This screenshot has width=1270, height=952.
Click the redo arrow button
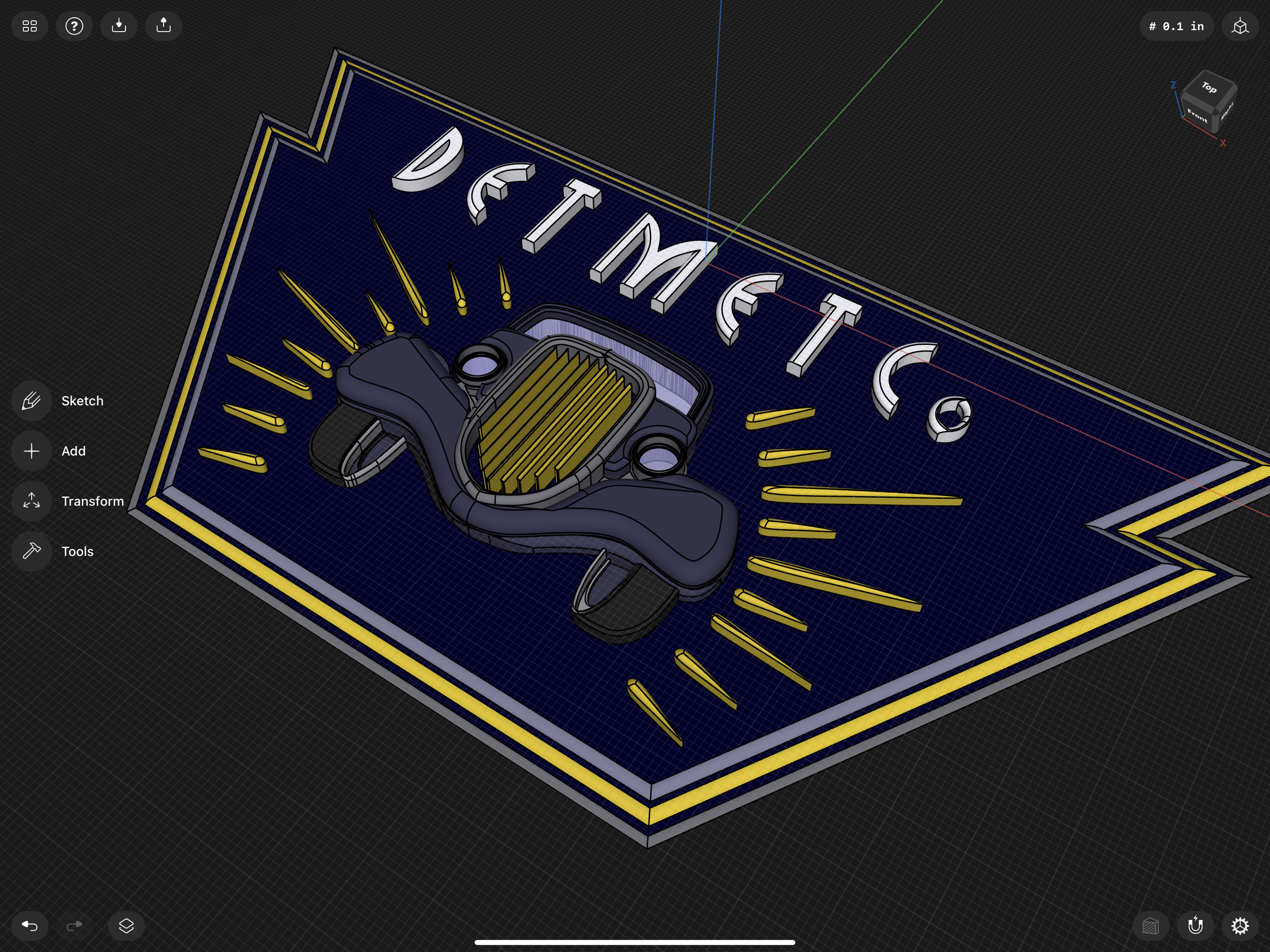(74, 926)
